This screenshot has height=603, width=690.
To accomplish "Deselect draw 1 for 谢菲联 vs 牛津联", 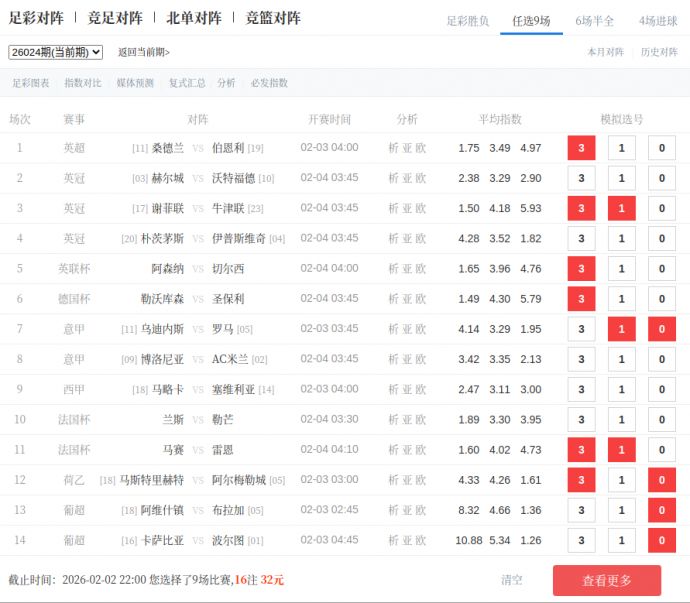I will pos(621,209).
